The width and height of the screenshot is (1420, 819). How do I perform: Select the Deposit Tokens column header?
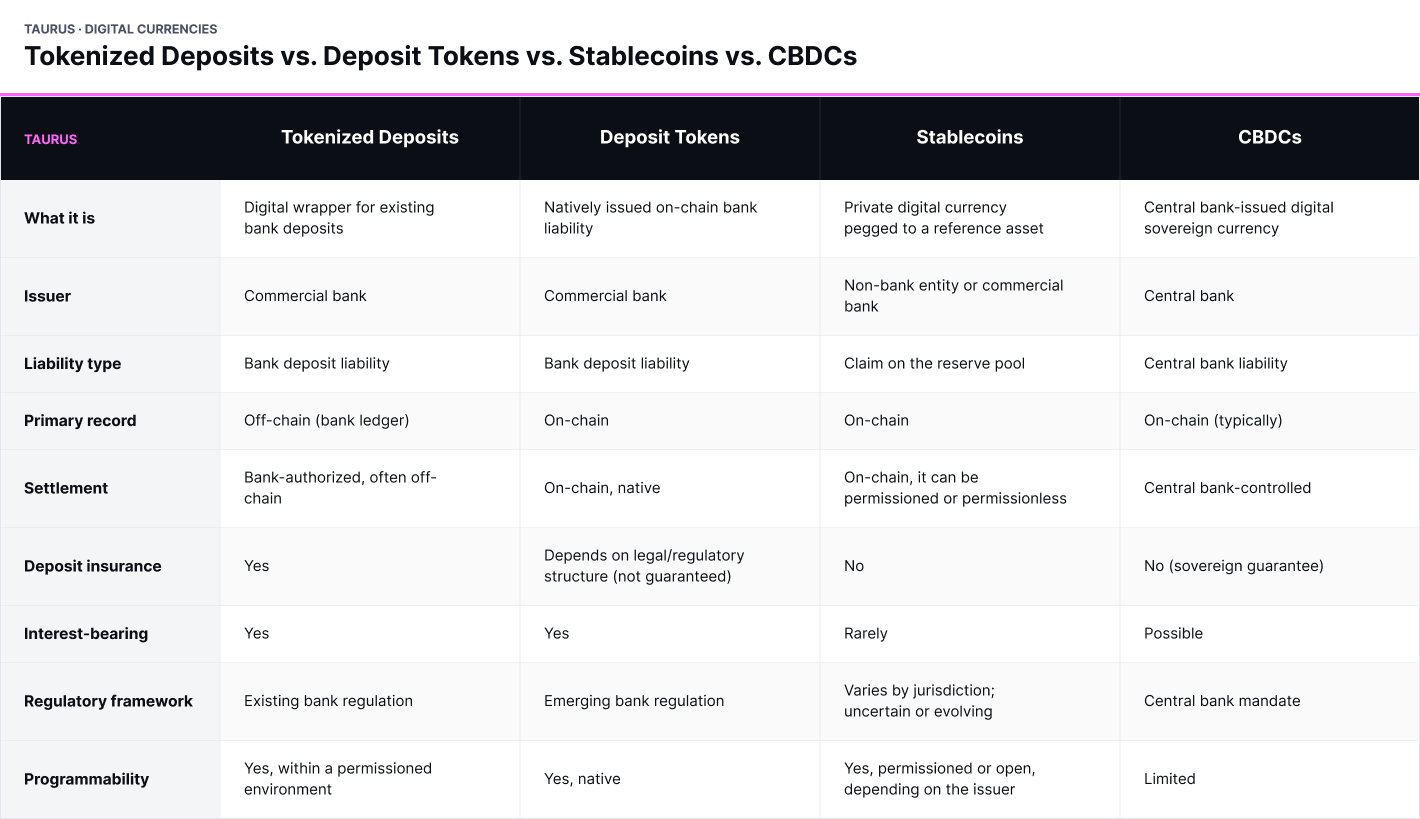click(670, 138)
